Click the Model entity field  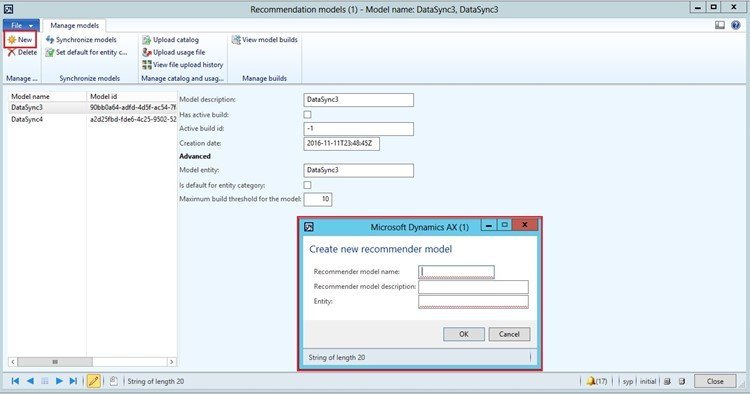(x=358, y=170)
